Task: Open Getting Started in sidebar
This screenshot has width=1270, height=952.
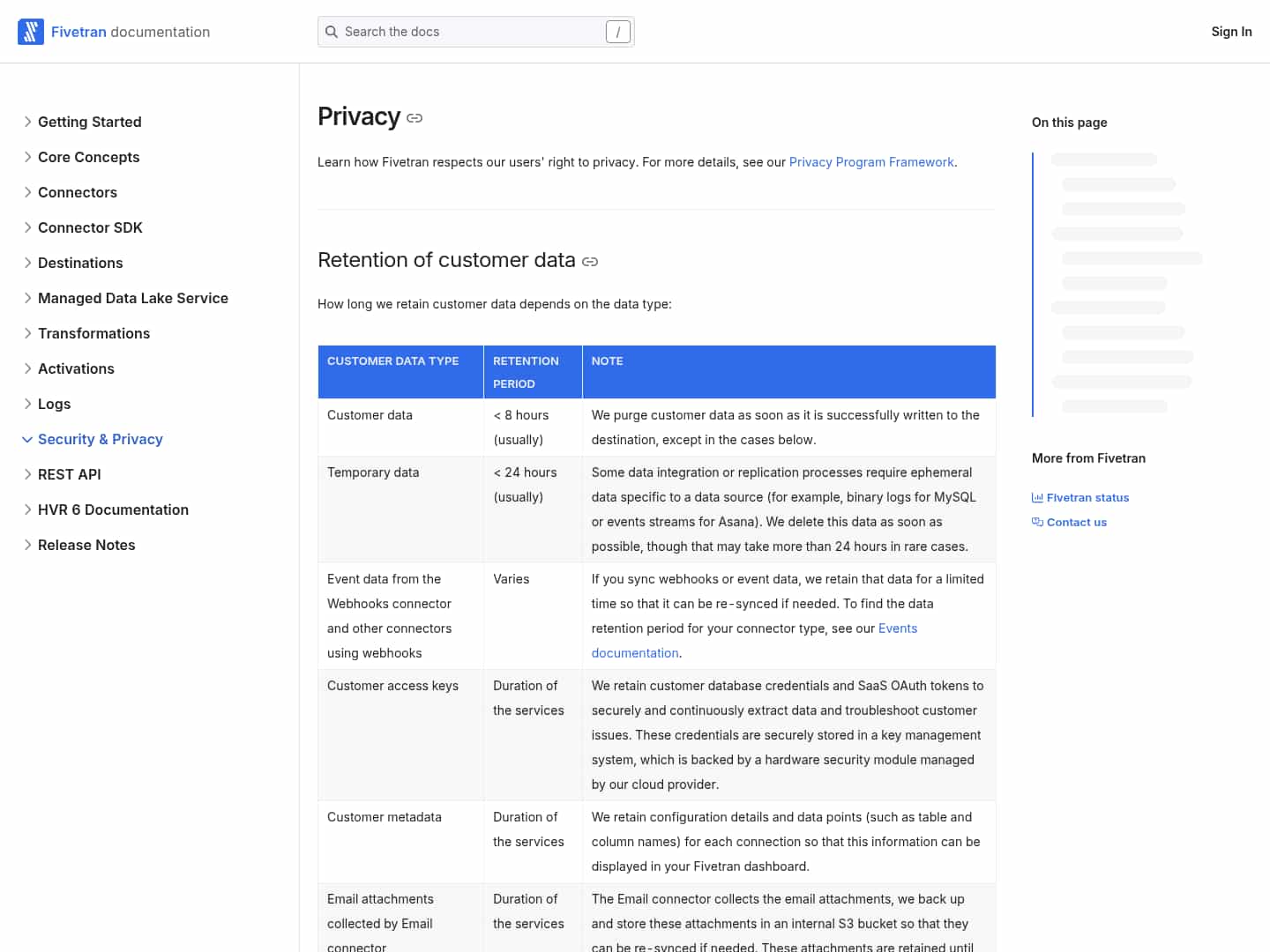Action: pyautogui.click(x=90, y=122)
